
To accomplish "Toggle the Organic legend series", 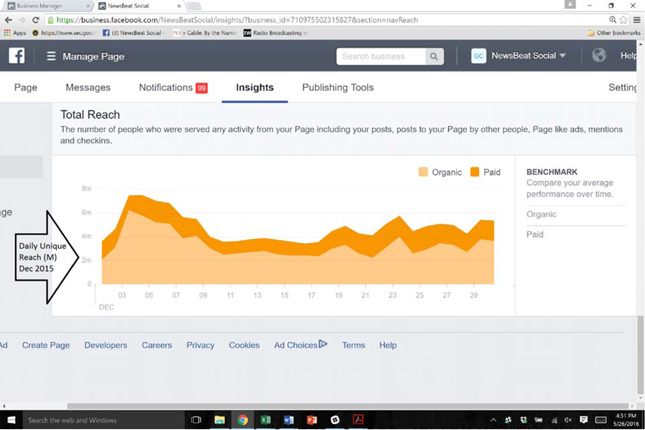I will 440,172.
